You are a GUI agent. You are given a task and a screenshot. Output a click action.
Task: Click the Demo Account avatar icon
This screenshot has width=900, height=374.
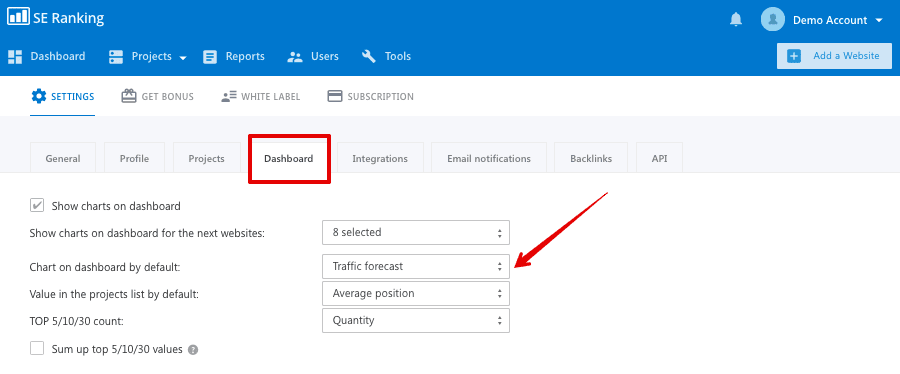tap(773, 20)
